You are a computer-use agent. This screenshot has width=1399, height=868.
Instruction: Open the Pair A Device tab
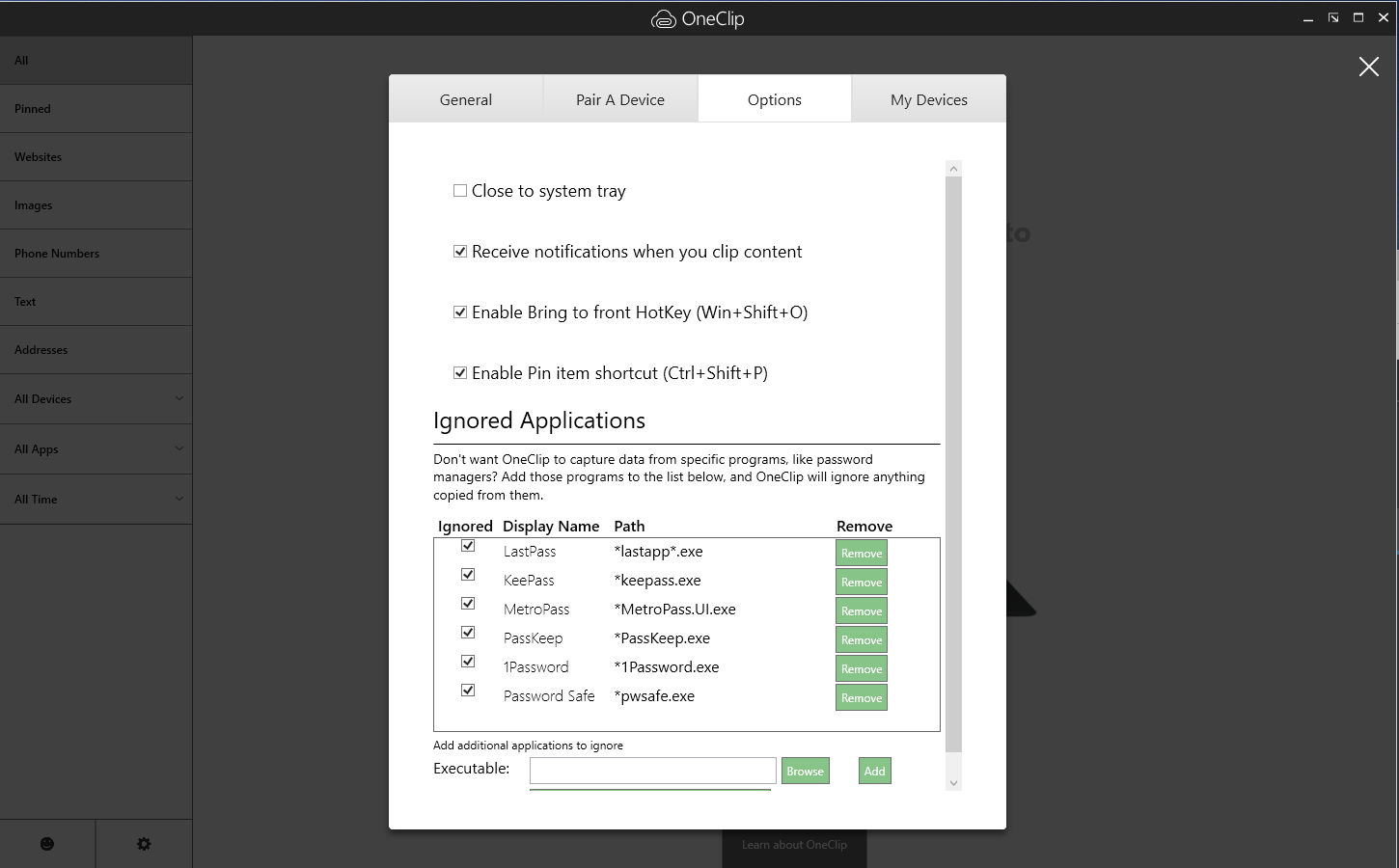[620, 99]
